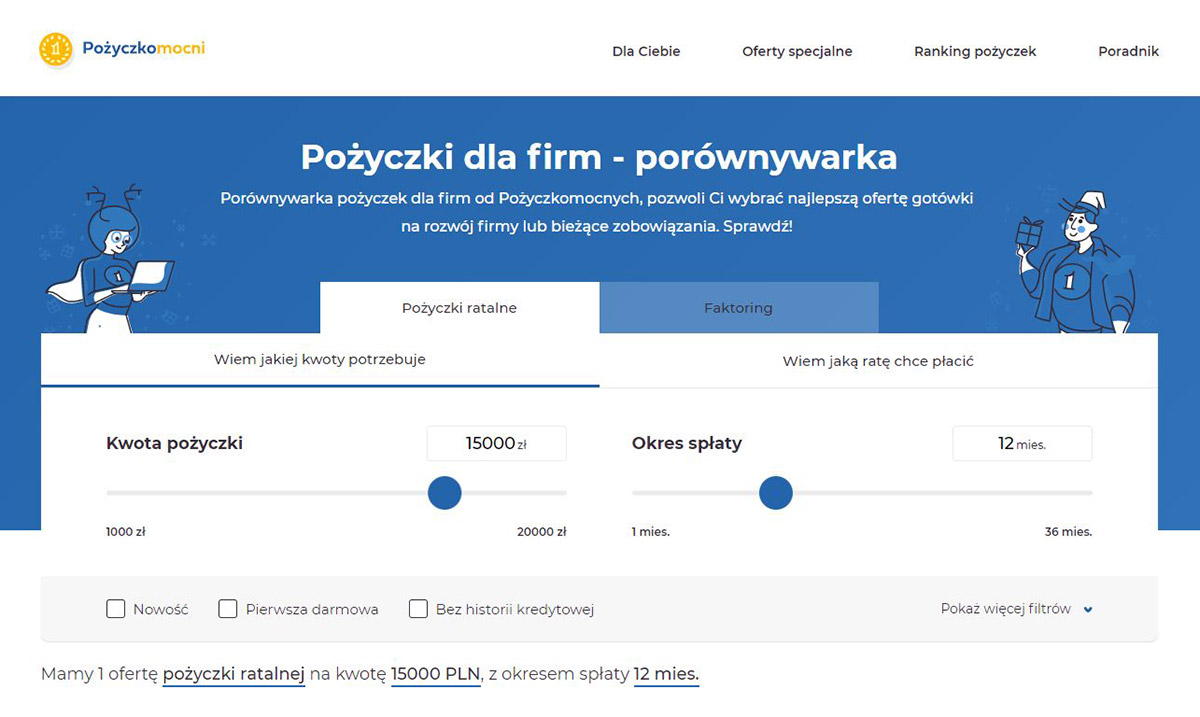Click the Pożyczkomocni coin logo icon
The height and width of the screenshot is (717, 1200).
pos(56,49)
